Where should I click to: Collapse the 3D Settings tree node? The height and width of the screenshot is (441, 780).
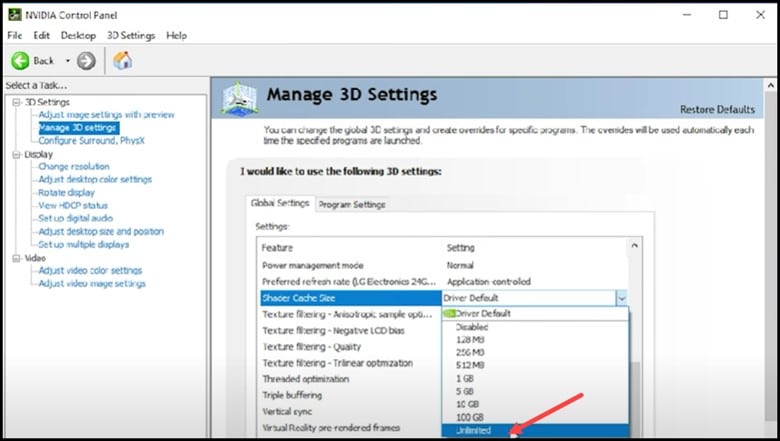pyautogui.click(x=15, y=102)
